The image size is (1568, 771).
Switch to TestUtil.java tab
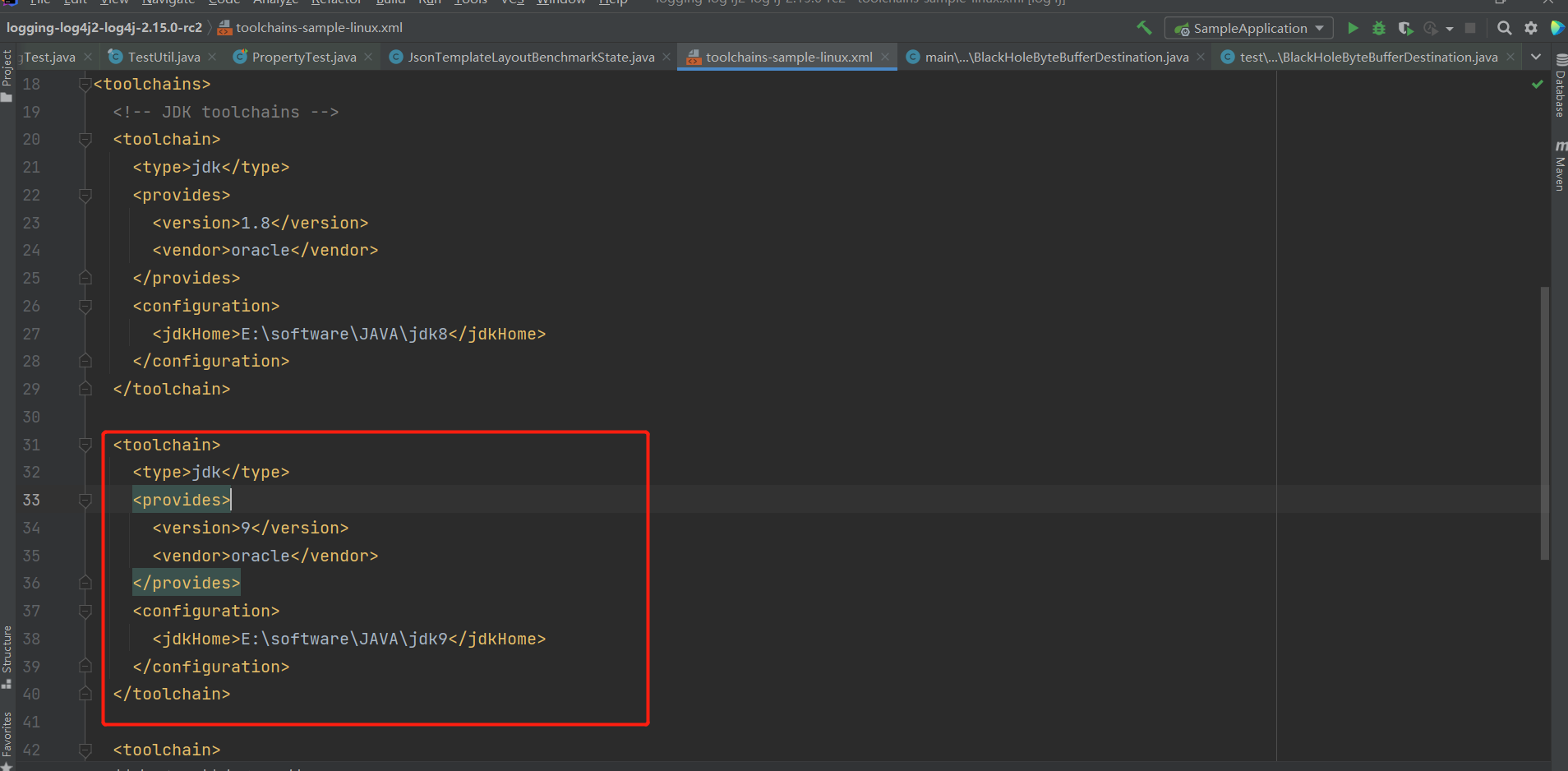tap(164, 57)
